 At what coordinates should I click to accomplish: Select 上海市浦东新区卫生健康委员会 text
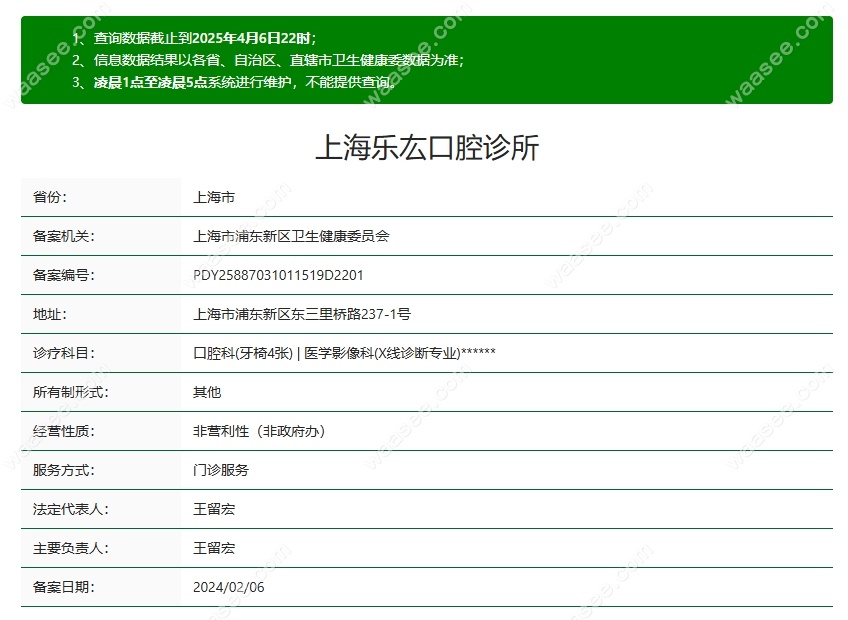click(x=292, y=236)
